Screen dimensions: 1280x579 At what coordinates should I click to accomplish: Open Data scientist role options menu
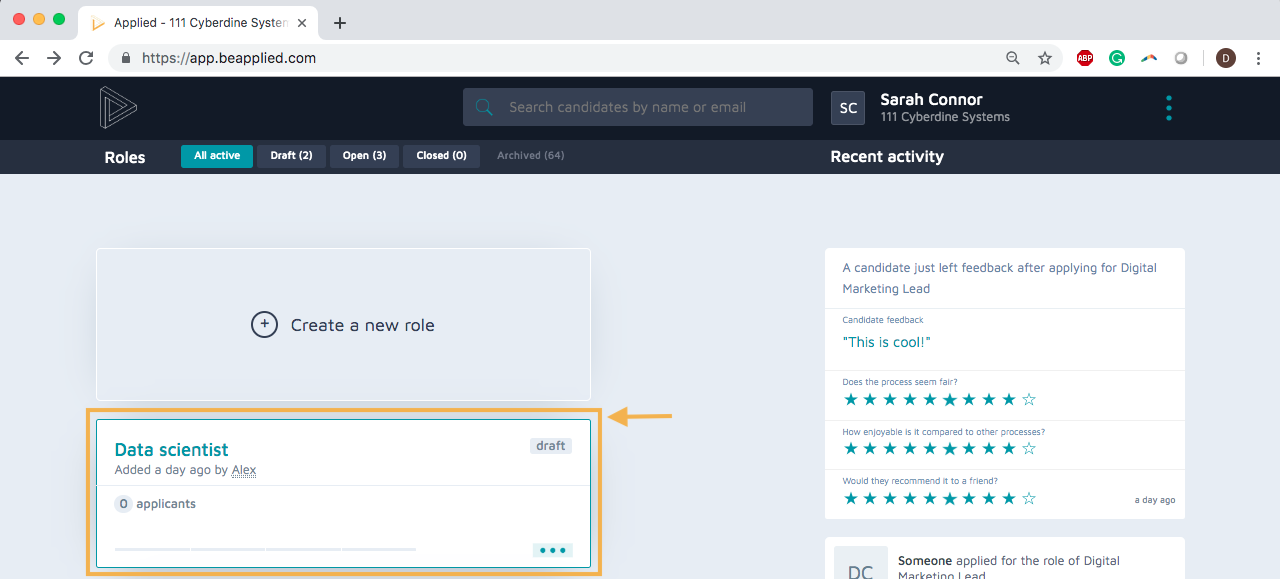(552, 550)
